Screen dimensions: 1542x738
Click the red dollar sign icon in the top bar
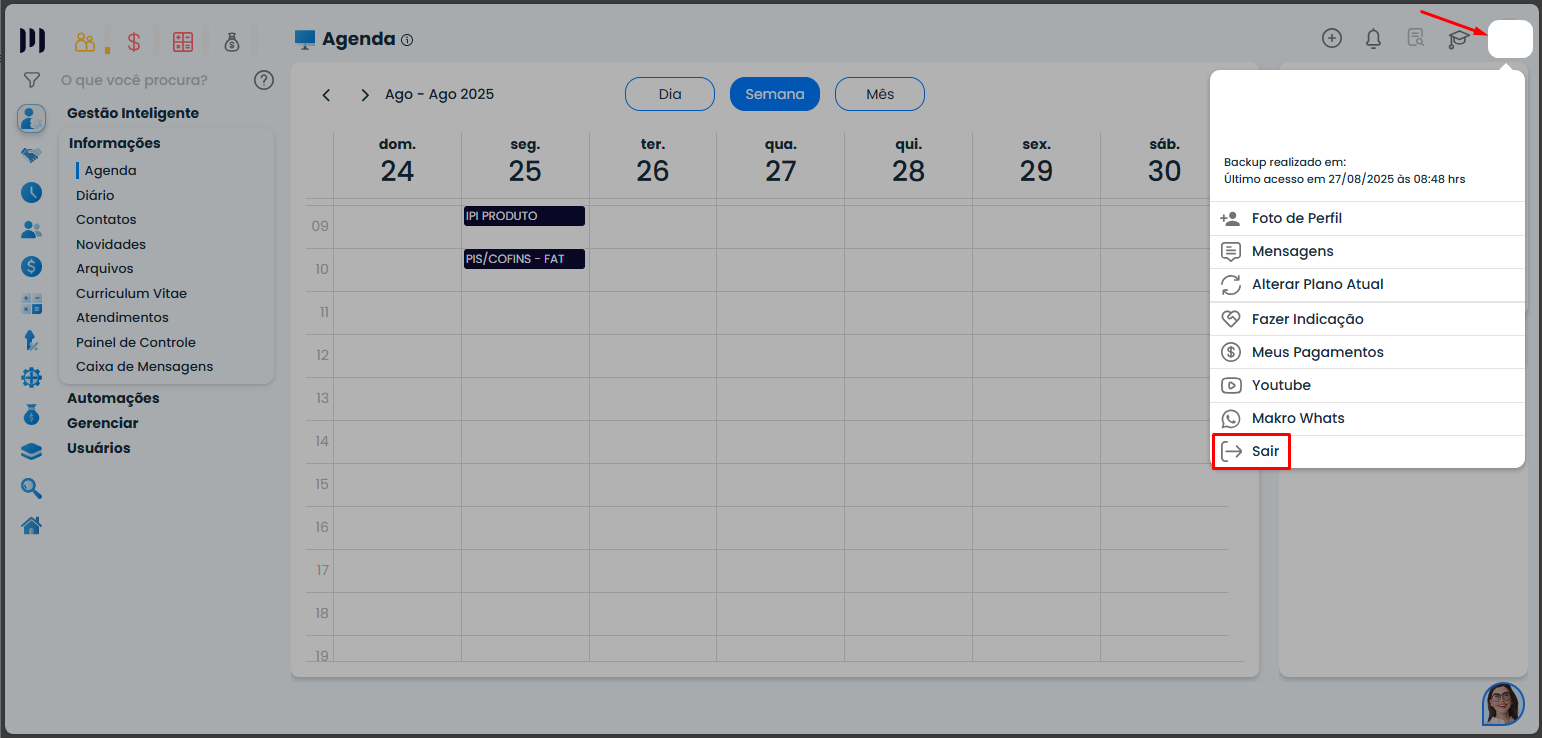coord(134,42)
